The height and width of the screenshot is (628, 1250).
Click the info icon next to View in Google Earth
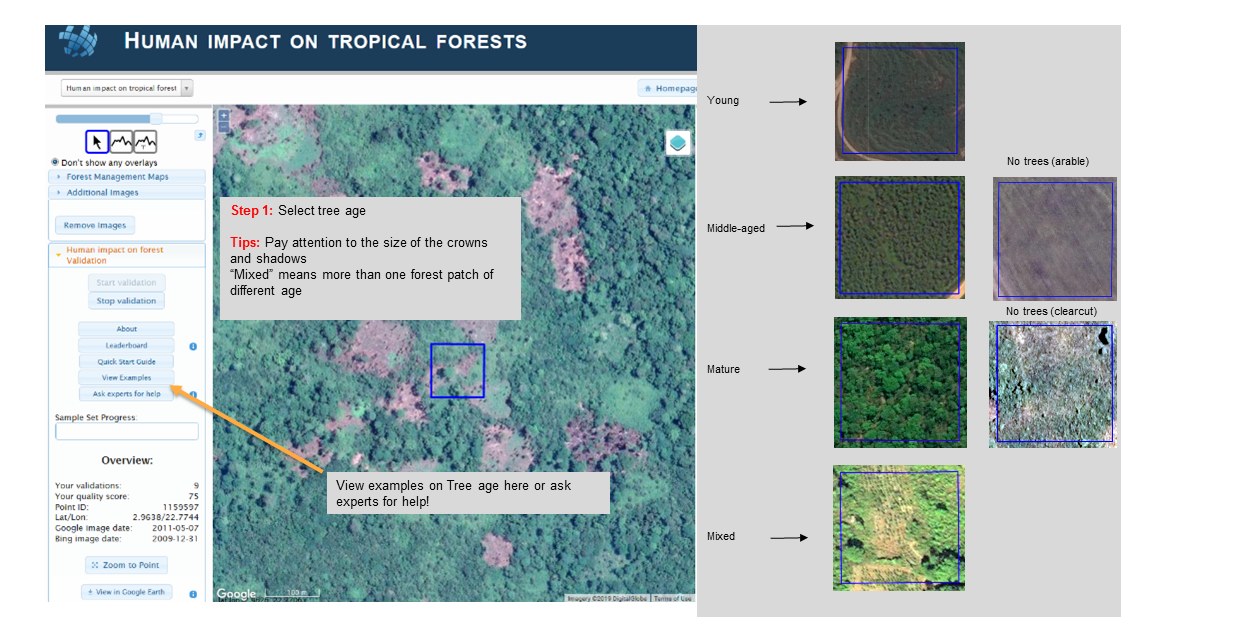[x=193, y=593]
